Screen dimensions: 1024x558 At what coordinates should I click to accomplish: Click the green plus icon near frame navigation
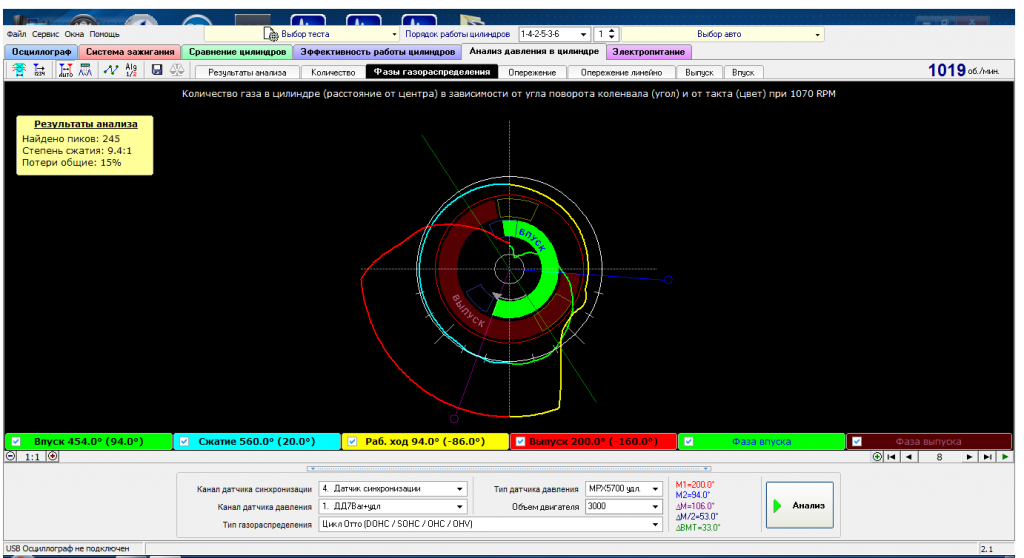click(x=877, y=457)
